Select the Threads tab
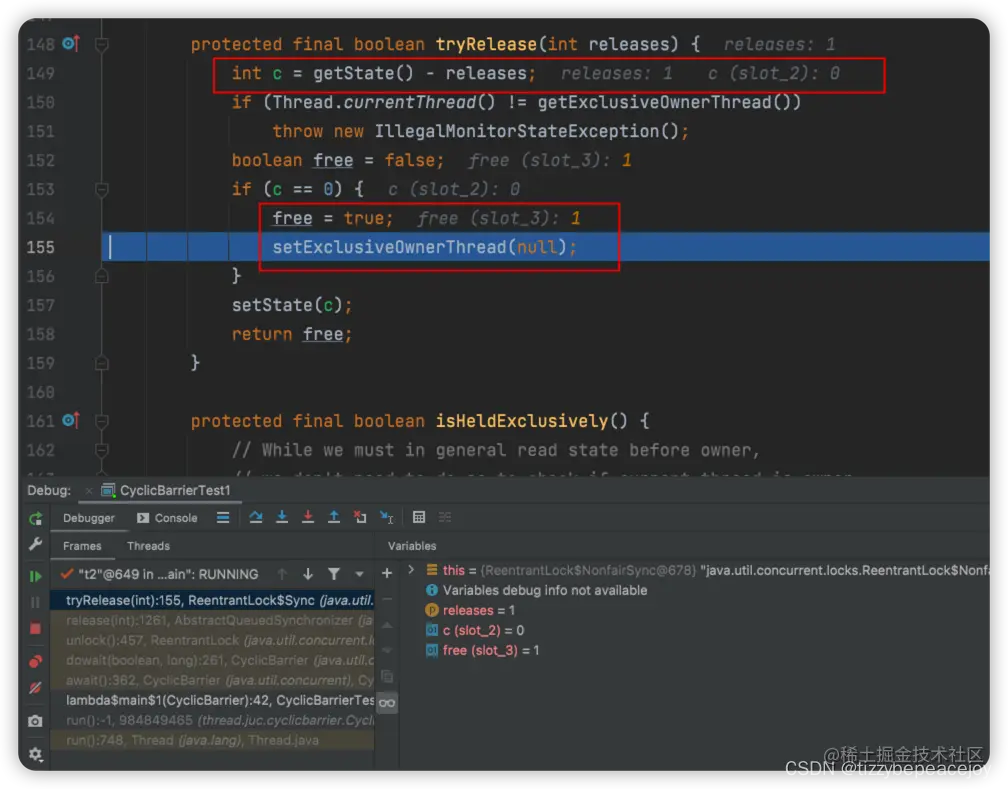The image size is (1008, 789). [148, 546]
